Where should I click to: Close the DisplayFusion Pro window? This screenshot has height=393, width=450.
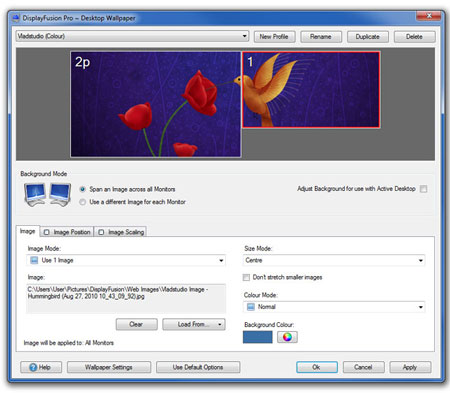point(429,16)
